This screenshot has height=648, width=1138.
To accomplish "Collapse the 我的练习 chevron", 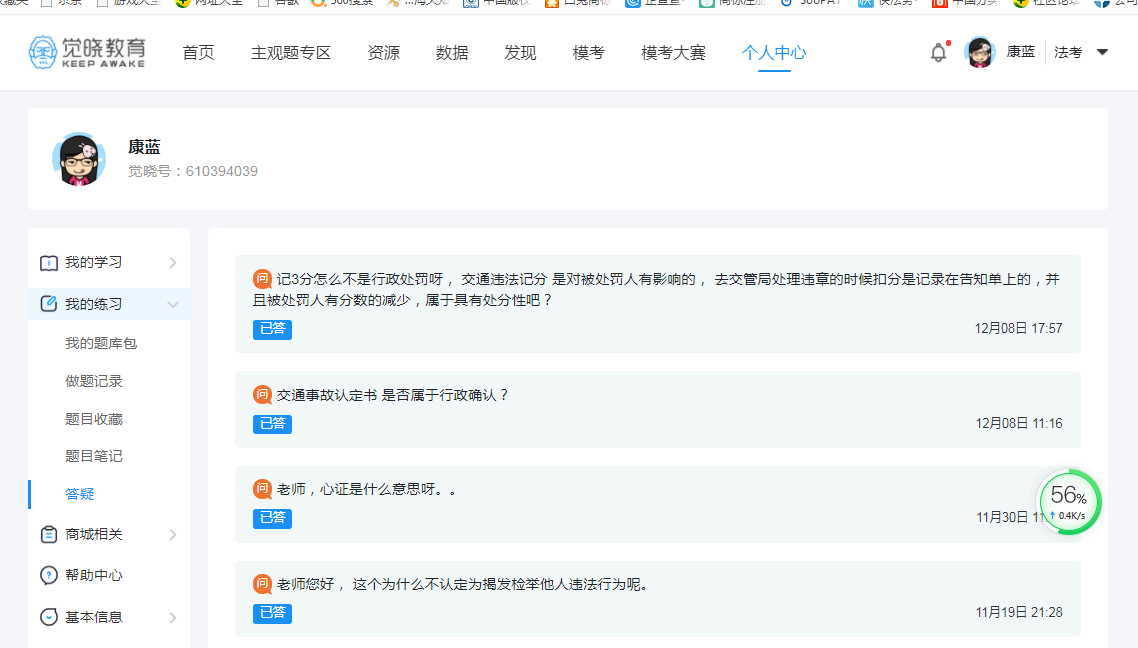I will tap(173, 304).
